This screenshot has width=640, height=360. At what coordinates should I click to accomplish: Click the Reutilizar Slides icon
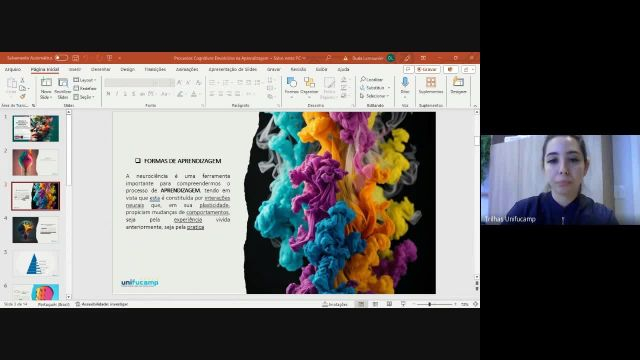click(63, 83)
